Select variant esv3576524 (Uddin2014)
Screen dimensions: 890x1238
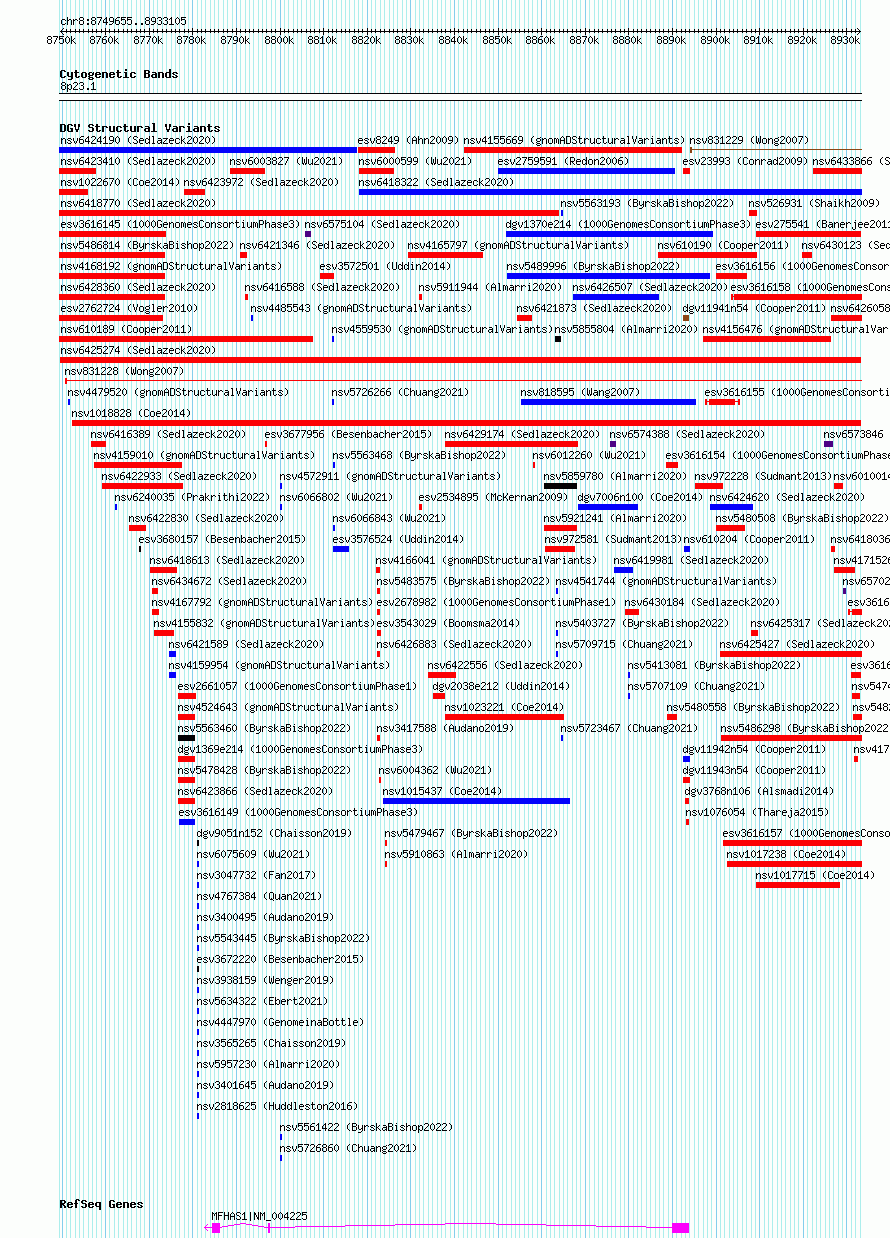tap(399, 539)
